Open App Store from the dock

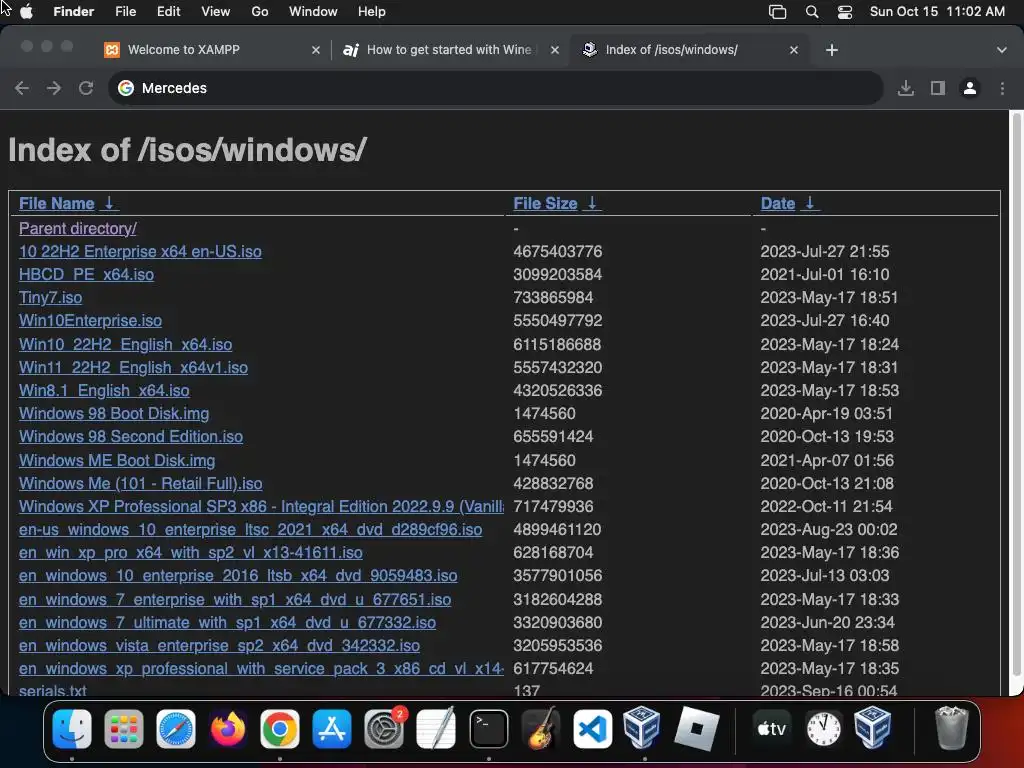coord(332,728)
